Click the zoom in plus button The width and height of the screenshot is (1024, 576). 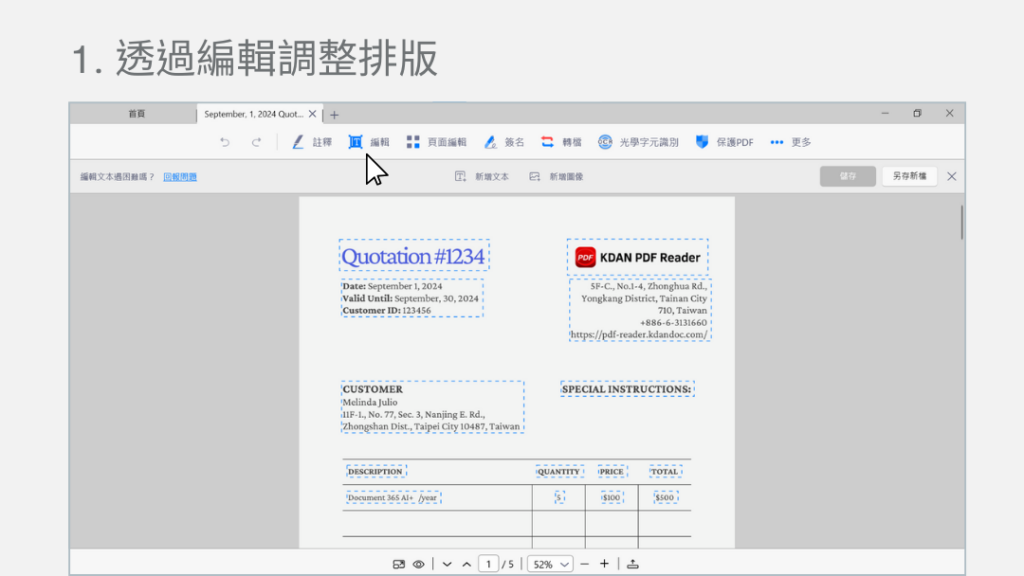[604, 564]
